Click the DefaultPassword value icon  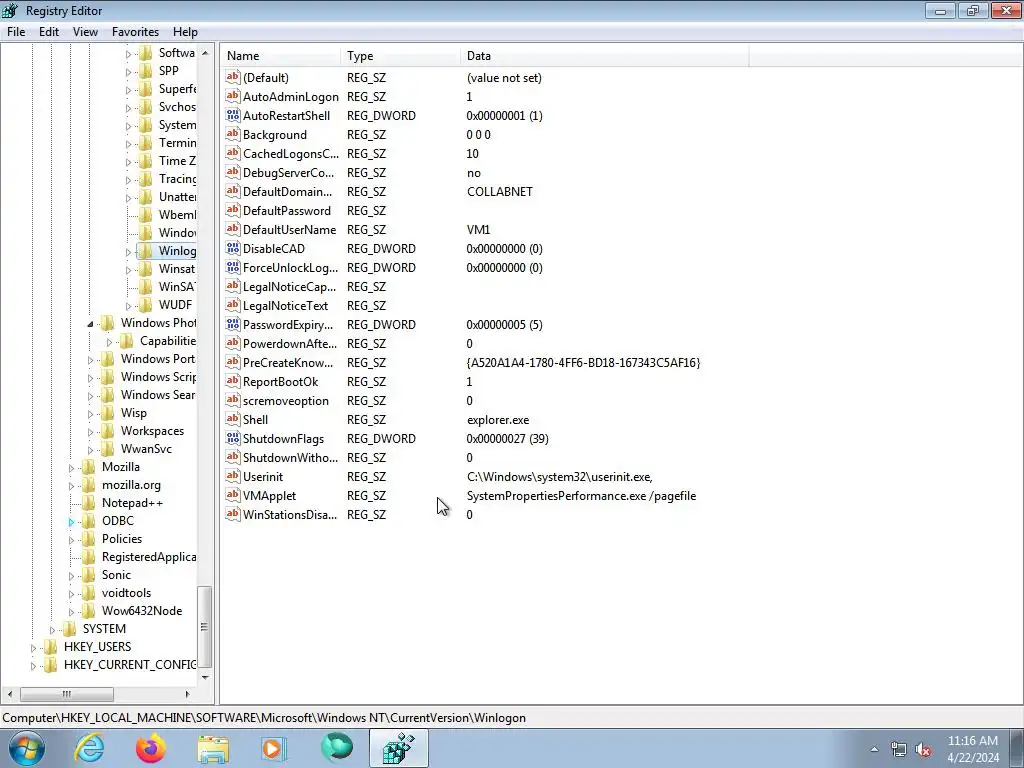pyautogui.click(x=232, y=210)
